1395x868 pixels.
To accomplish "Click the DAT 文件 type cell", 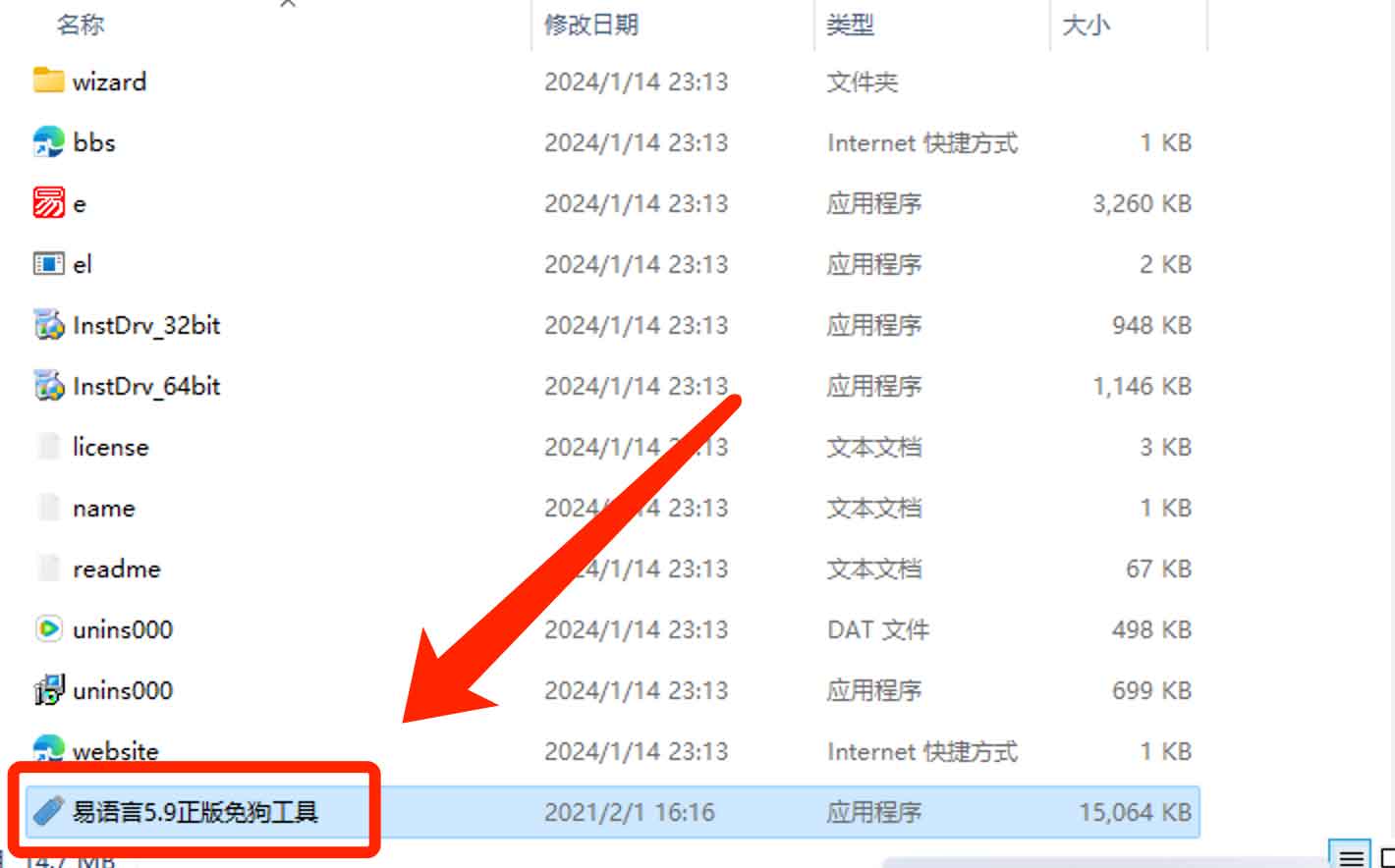I will (x=878, y=629).
